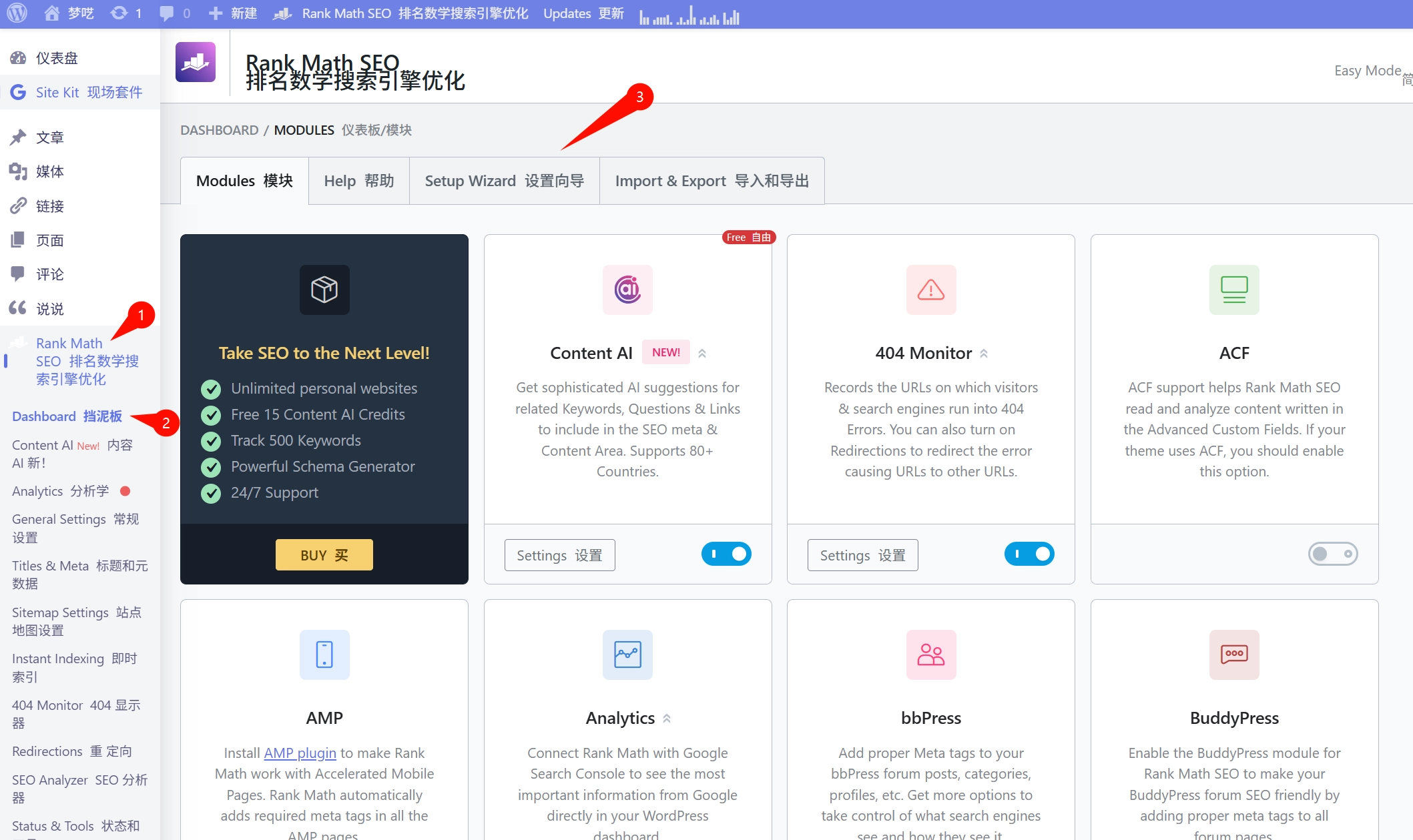Click the DASHBOARD breadcrumb link
This screenshot has height=840, width=1413.
(x=219, y=130)
